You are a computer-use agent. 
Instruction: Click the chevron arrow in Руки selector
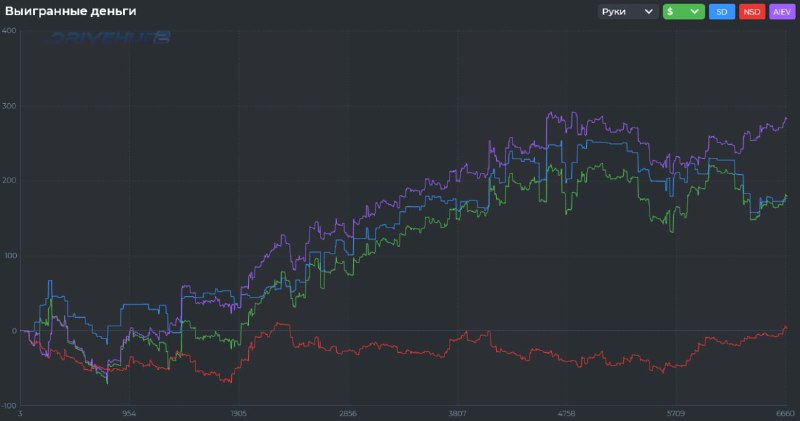(649, 12)
